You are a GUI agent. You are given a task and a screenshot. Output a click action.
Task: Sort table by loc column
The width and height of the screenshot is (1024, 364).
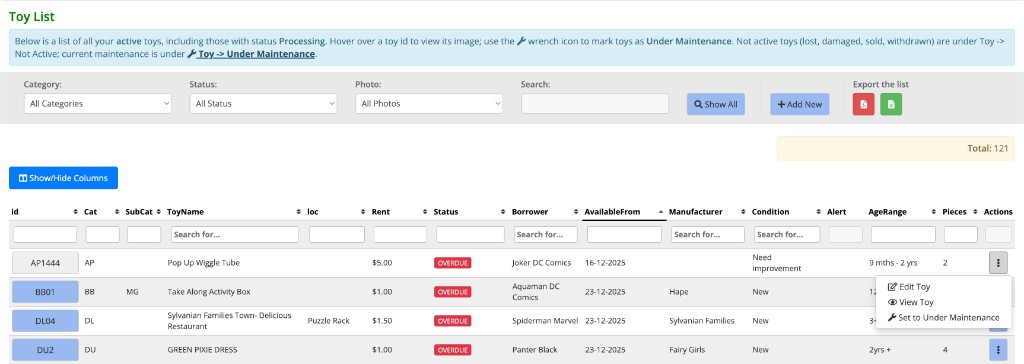(x=362, y=212)
